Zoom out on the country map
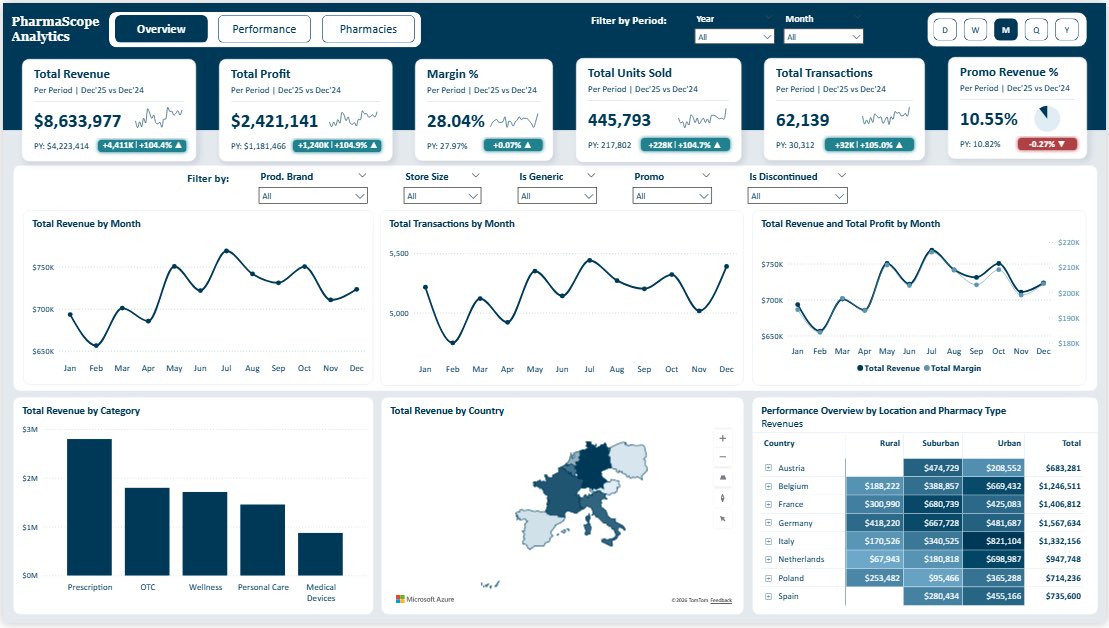The image size is (1109, 628). [722, 457]
